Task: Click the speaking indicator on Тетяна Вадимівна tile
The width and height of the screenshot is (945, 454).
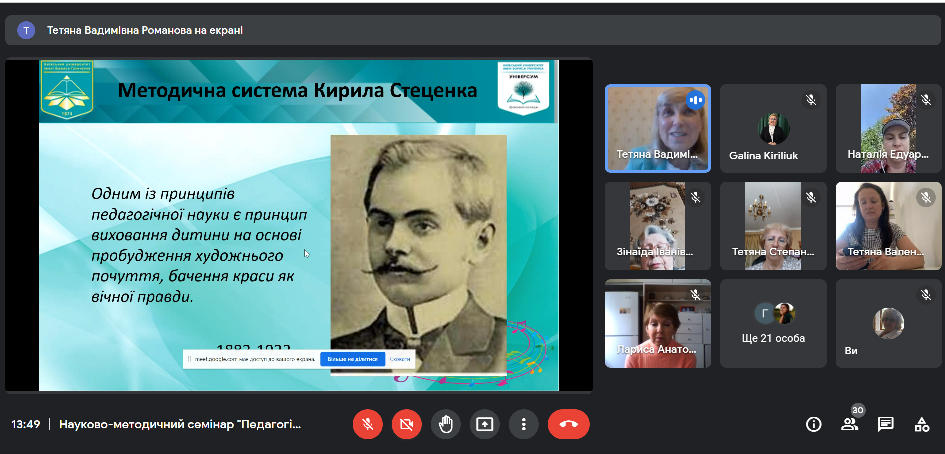Action: 695,100
